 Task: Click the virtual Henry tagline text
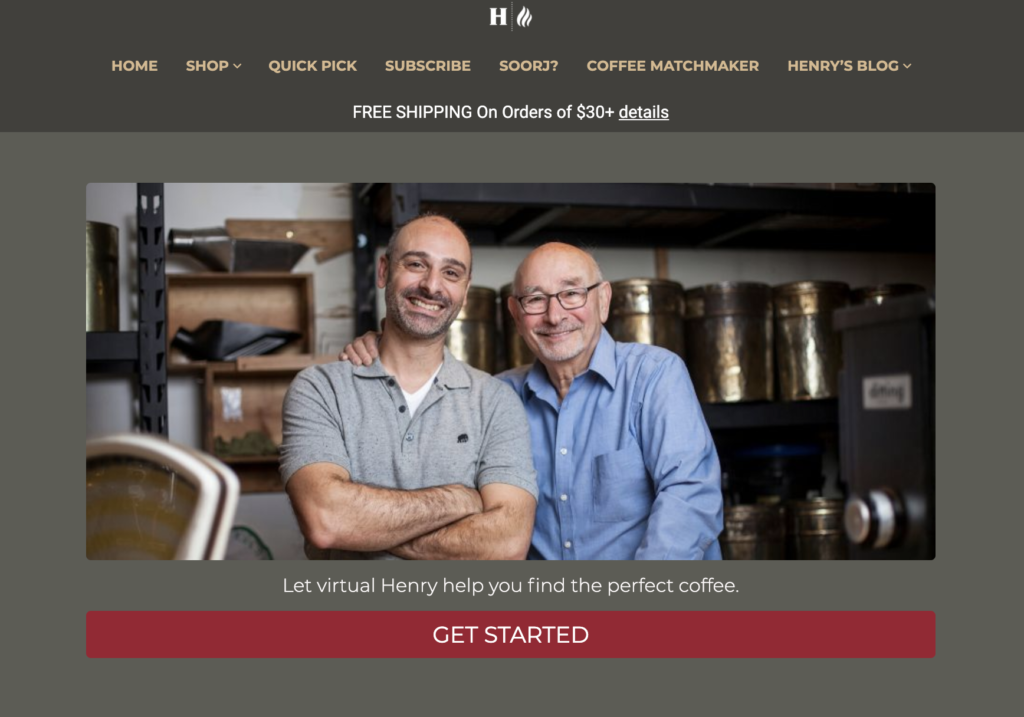point(511,585)
